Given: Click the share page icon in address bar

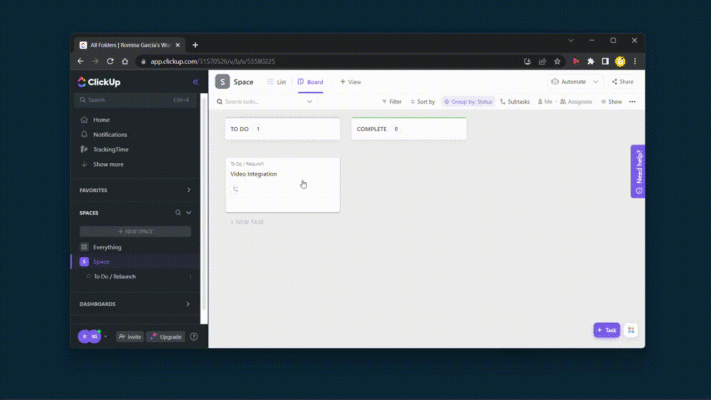Looking at the screenshot, I should tap(542, 61).
